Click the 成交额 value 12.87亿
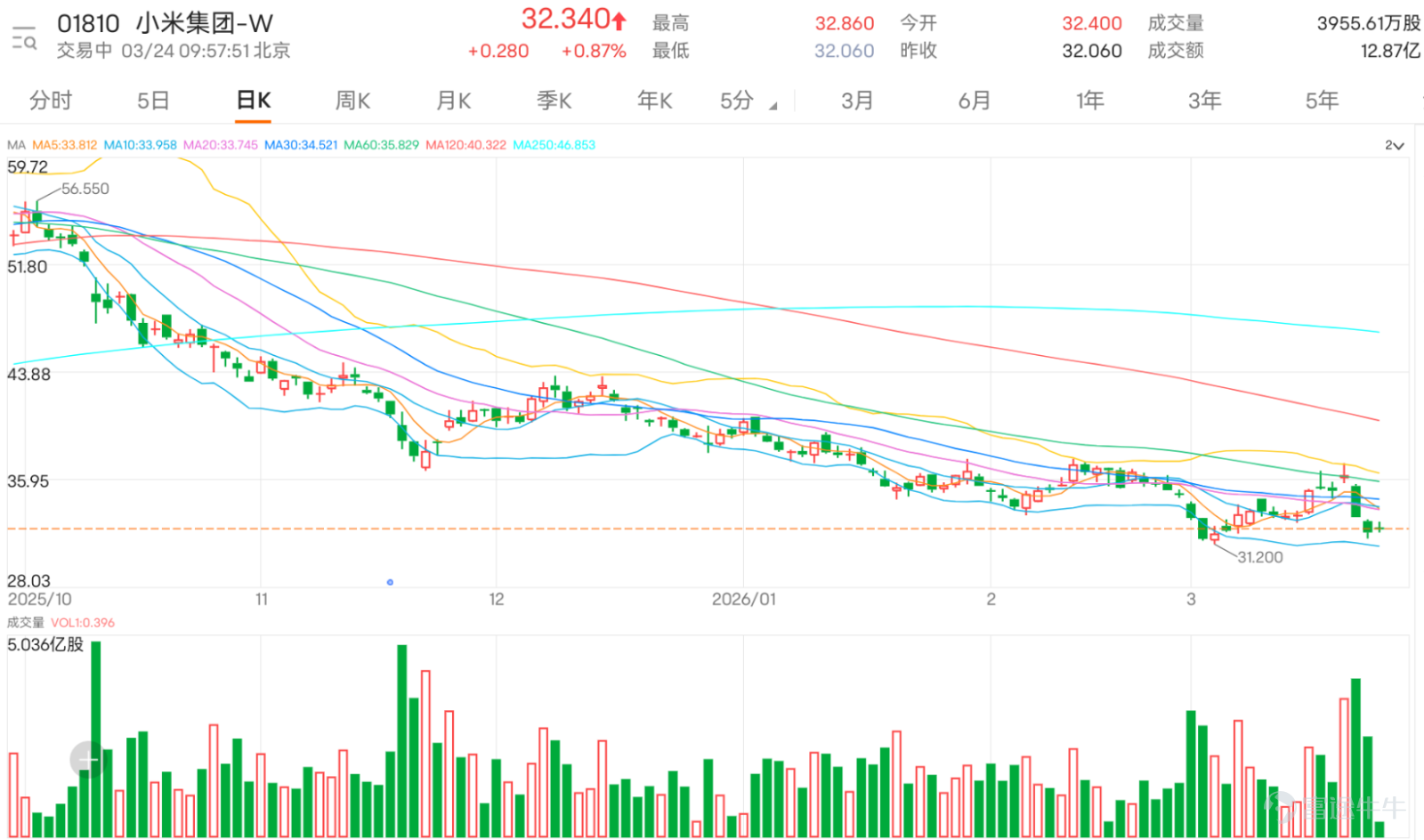Image resolution: width=1424 pixels, height=840 pixels. [1389, 51]
